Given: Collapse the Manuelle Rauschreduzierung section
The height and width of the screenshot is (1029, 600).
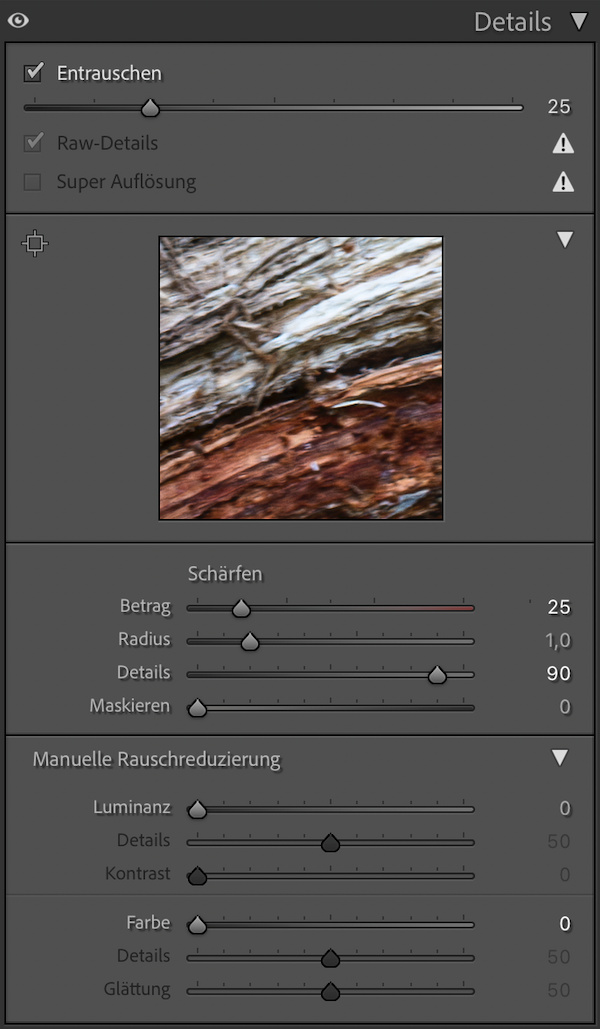Looking at the screenshot, I should pos(560,758).
